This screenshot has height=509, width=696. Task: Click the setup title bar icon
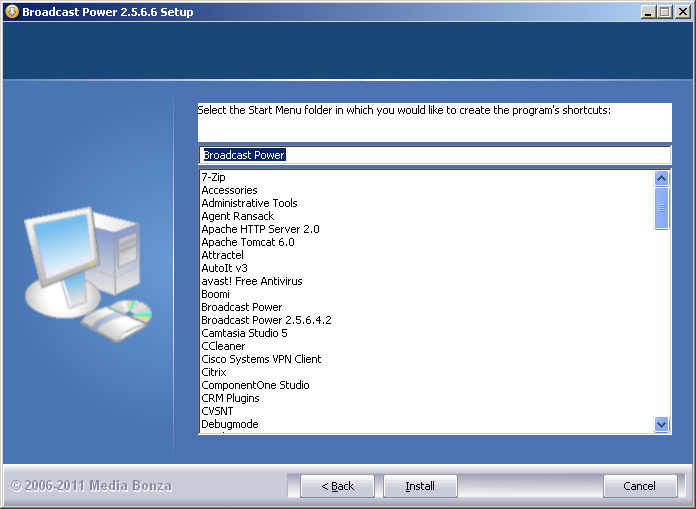12,12
